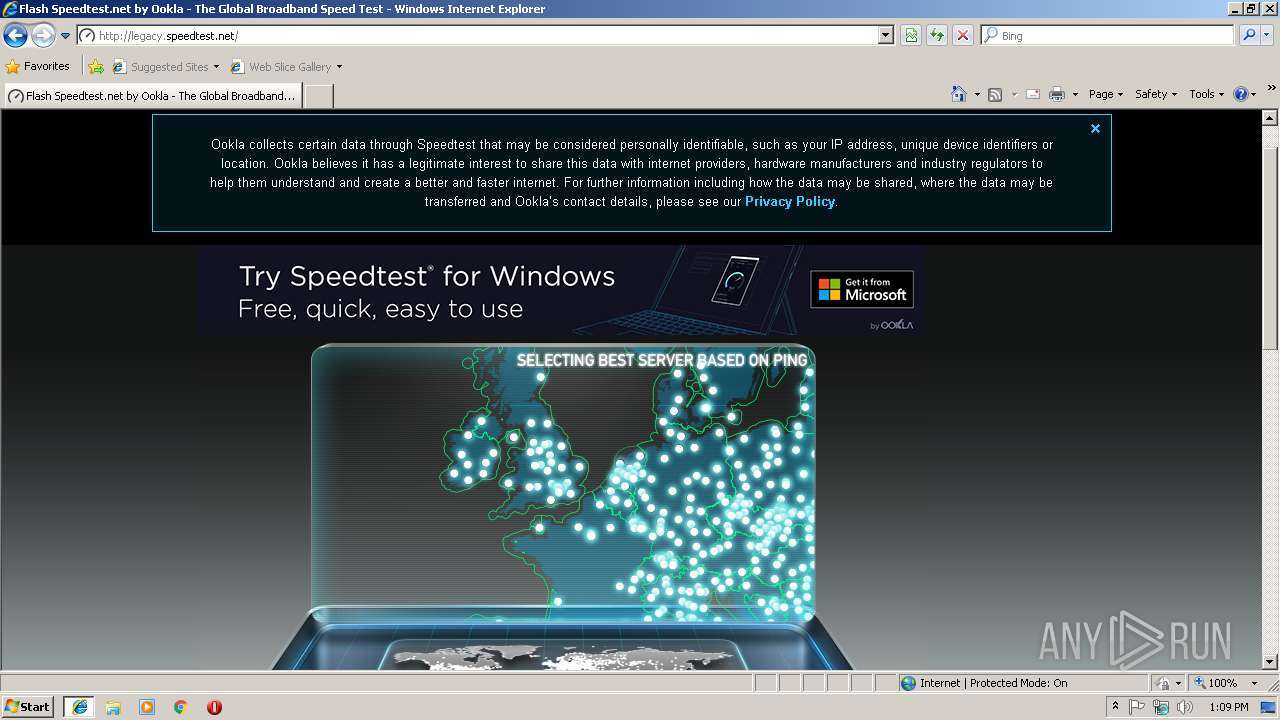Click the RSS Feeds icon
Viewport: 1280px width, 720px height.
[995, 94]
